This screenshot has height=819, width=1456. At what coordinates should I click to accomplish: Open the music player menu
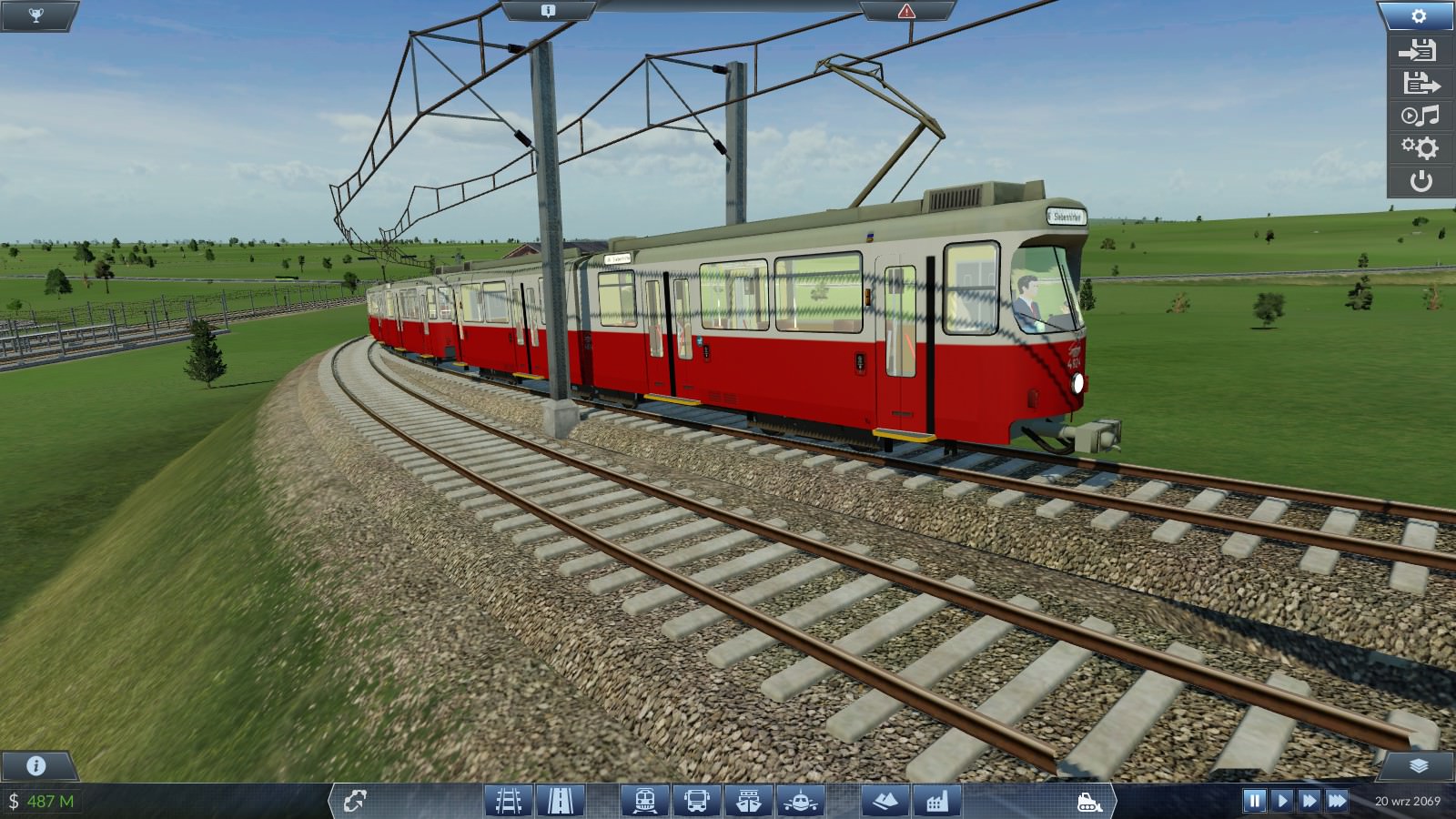point(1420,116)
